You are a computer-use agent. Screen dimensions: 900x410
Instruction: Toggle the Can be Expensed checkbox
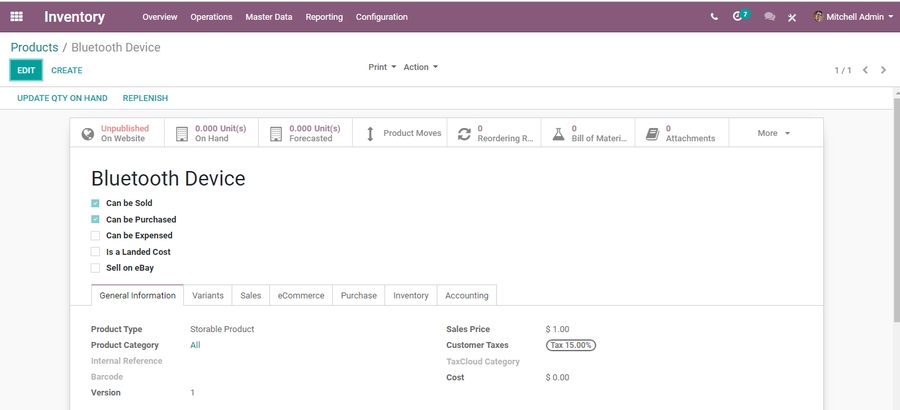click(x=96, y=236)
